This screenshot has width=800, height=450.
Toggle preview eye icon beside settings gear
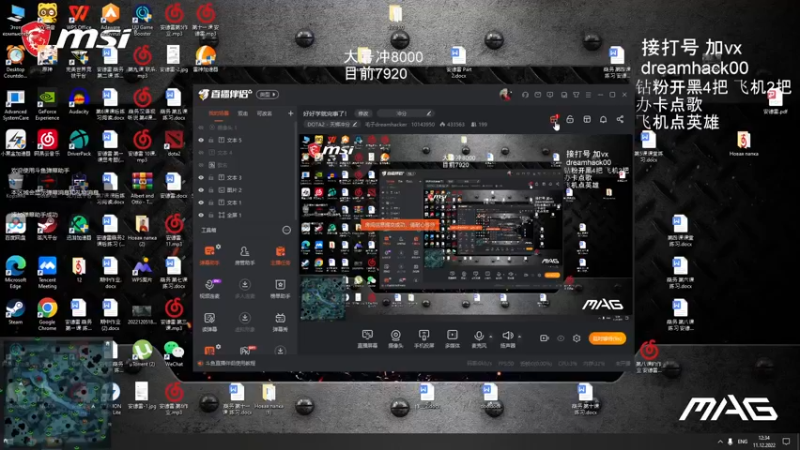[x=560, y=338]
